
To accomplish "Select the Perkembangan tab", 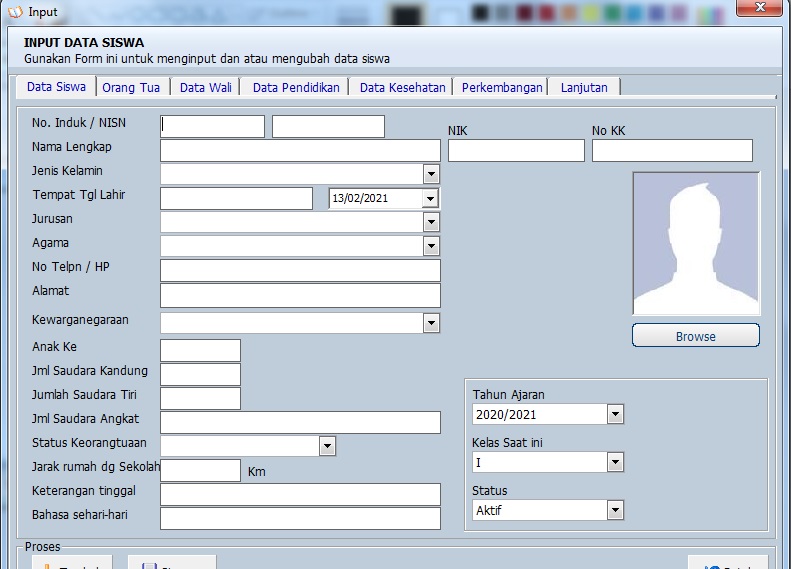I will 501,88.
